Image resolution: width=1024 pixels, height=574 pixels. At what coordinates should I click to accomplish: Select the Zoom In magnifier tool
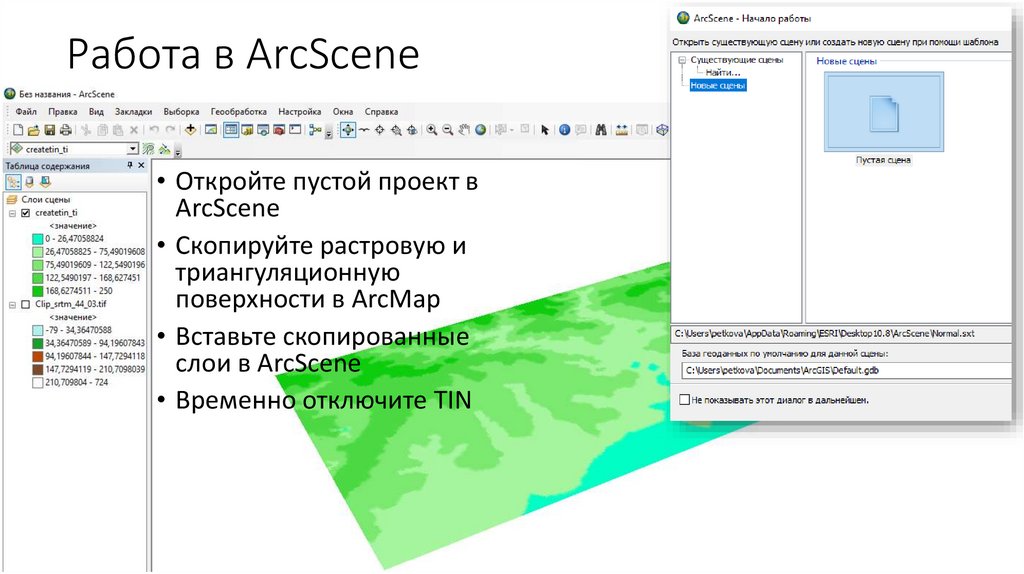click(x=432, y=130)
